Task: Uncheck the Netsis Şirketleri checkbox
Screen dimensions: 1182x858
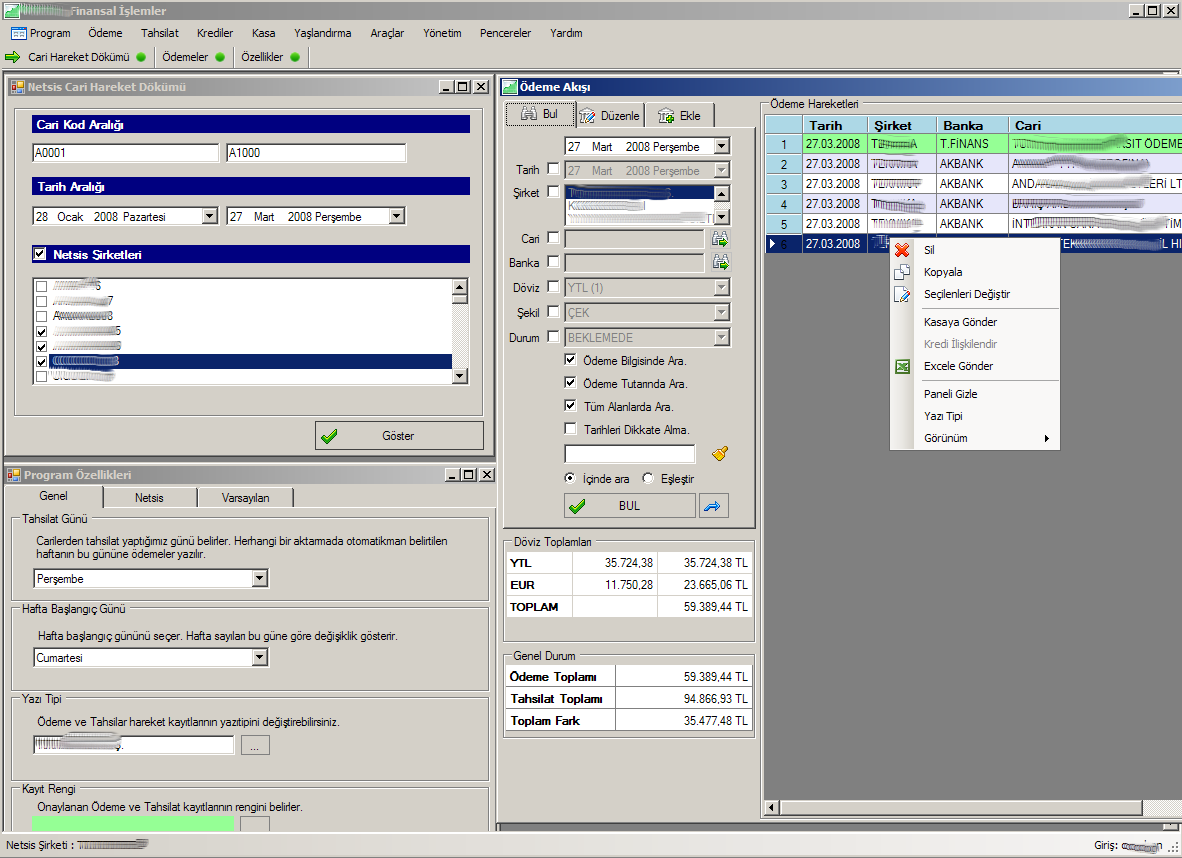Action: point(40,255)
